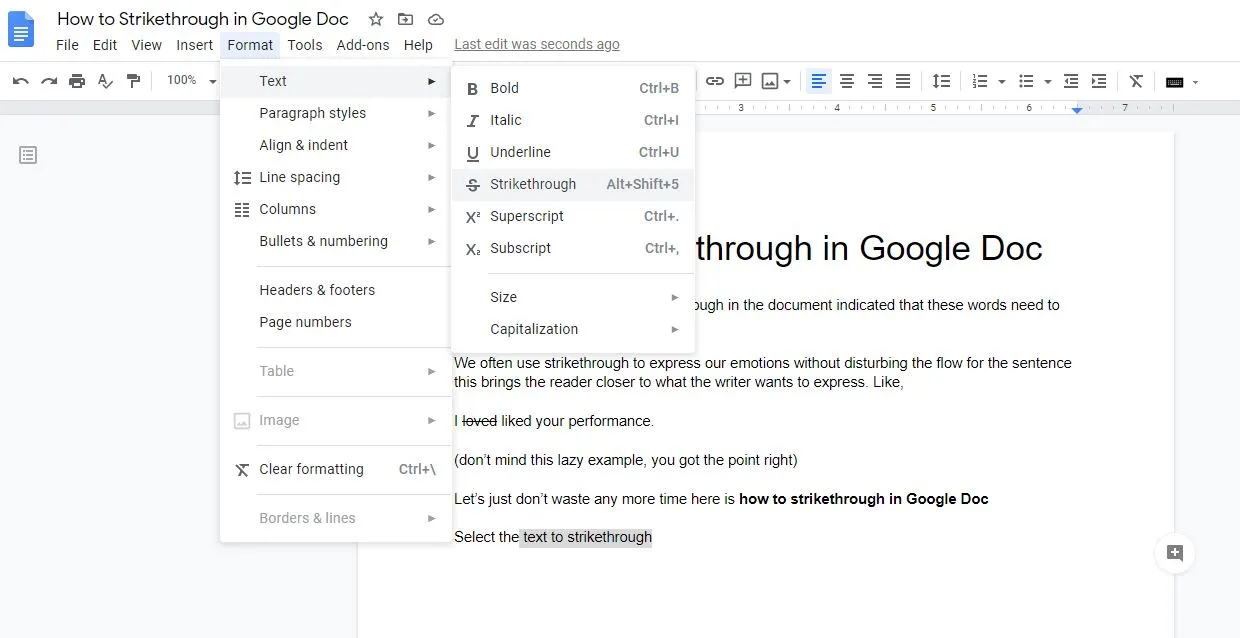The width and height of the screenshot is (1240, 638).
Task: Open the Input tools dropdown arrow
Action: [x=1195, y=82]
